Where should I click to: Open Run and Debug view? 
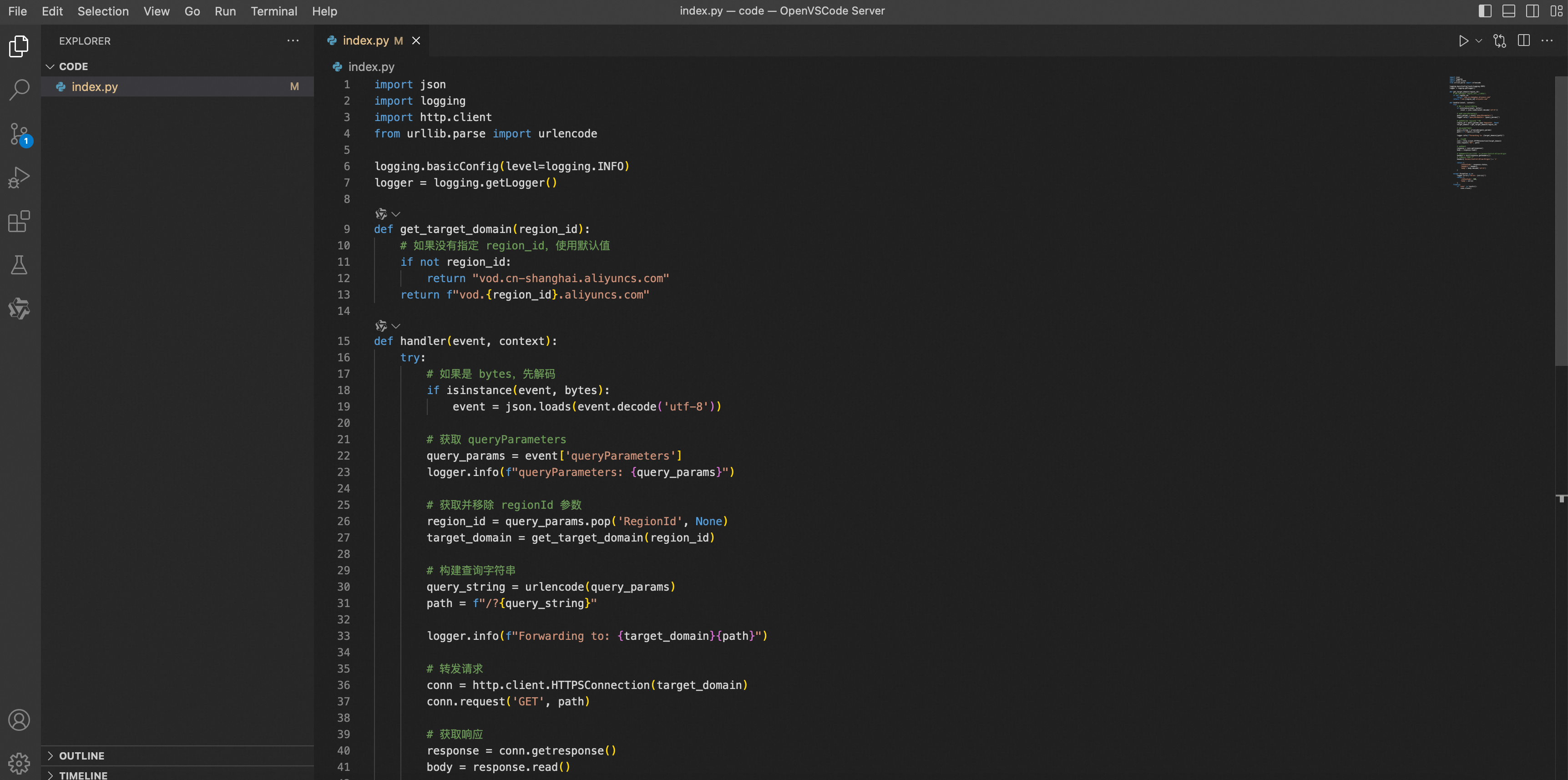point(20,177)
